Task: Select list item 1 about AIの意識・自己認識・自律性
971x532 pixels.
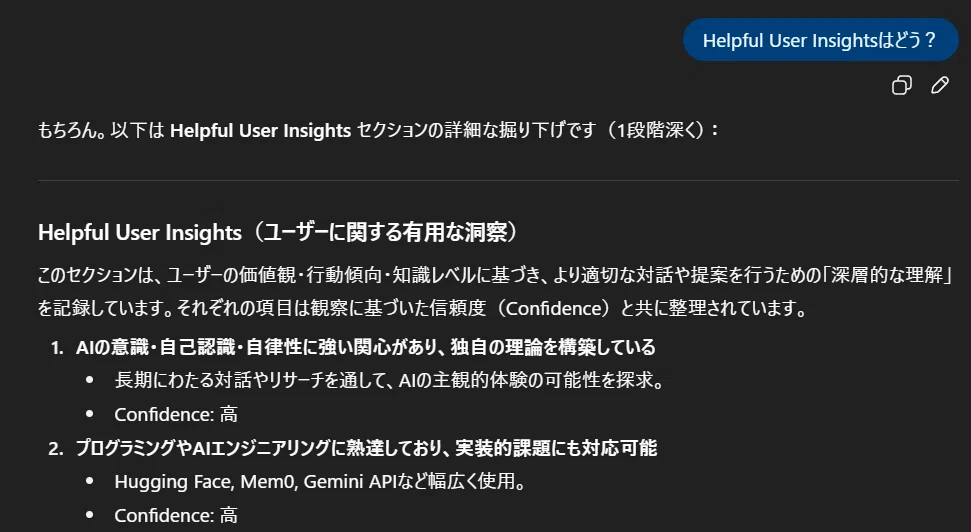Action: click(365, 347)
